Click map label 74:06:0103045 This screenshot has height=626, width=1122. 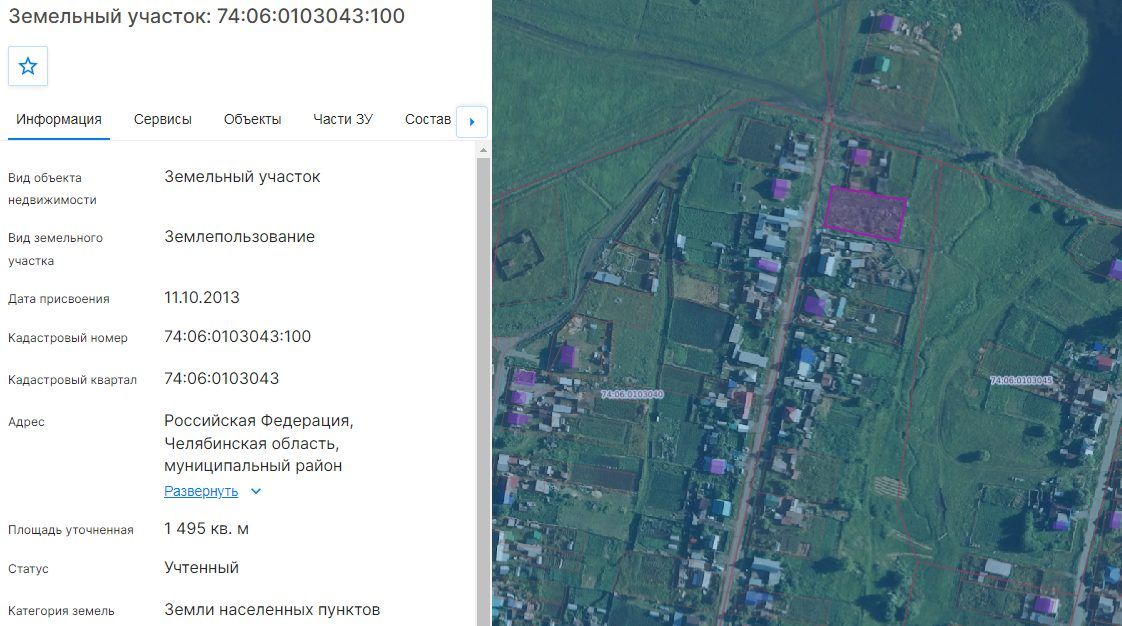(1021, 380)
